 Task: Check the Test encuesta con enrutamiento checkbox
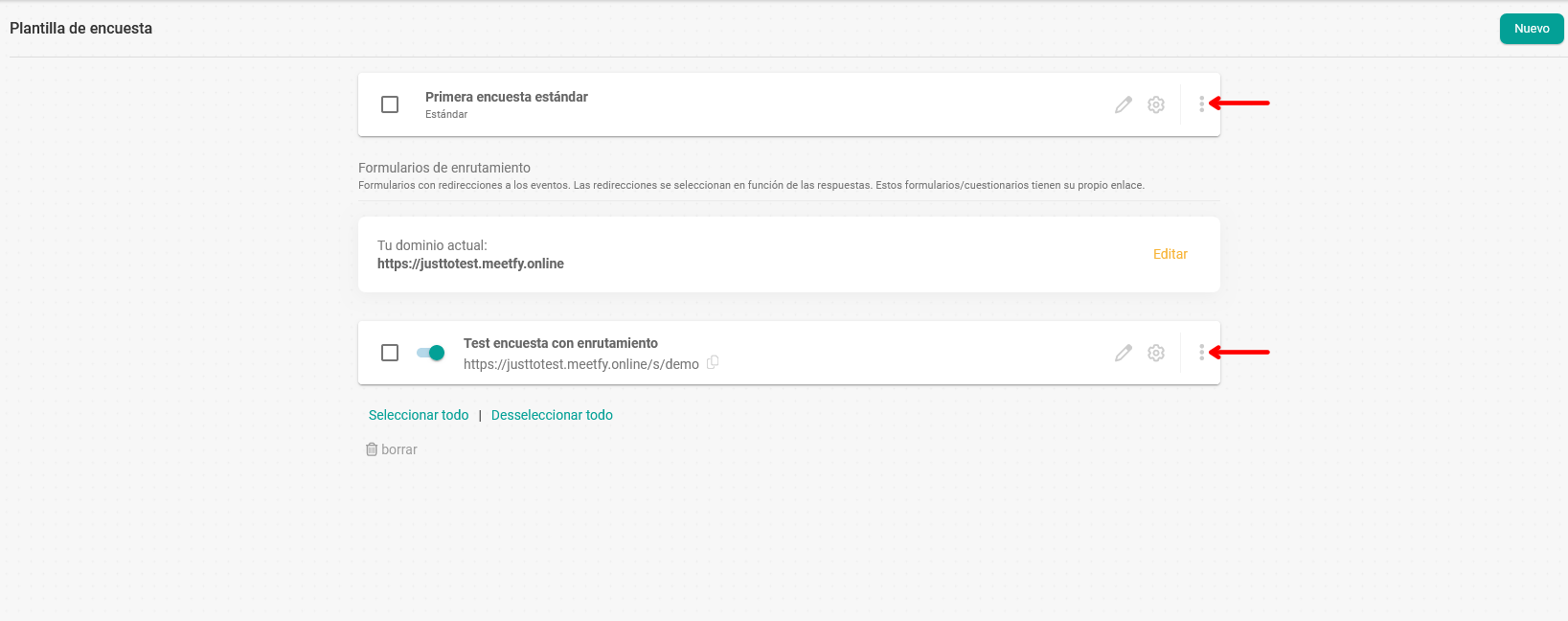[x=390, y=353]
